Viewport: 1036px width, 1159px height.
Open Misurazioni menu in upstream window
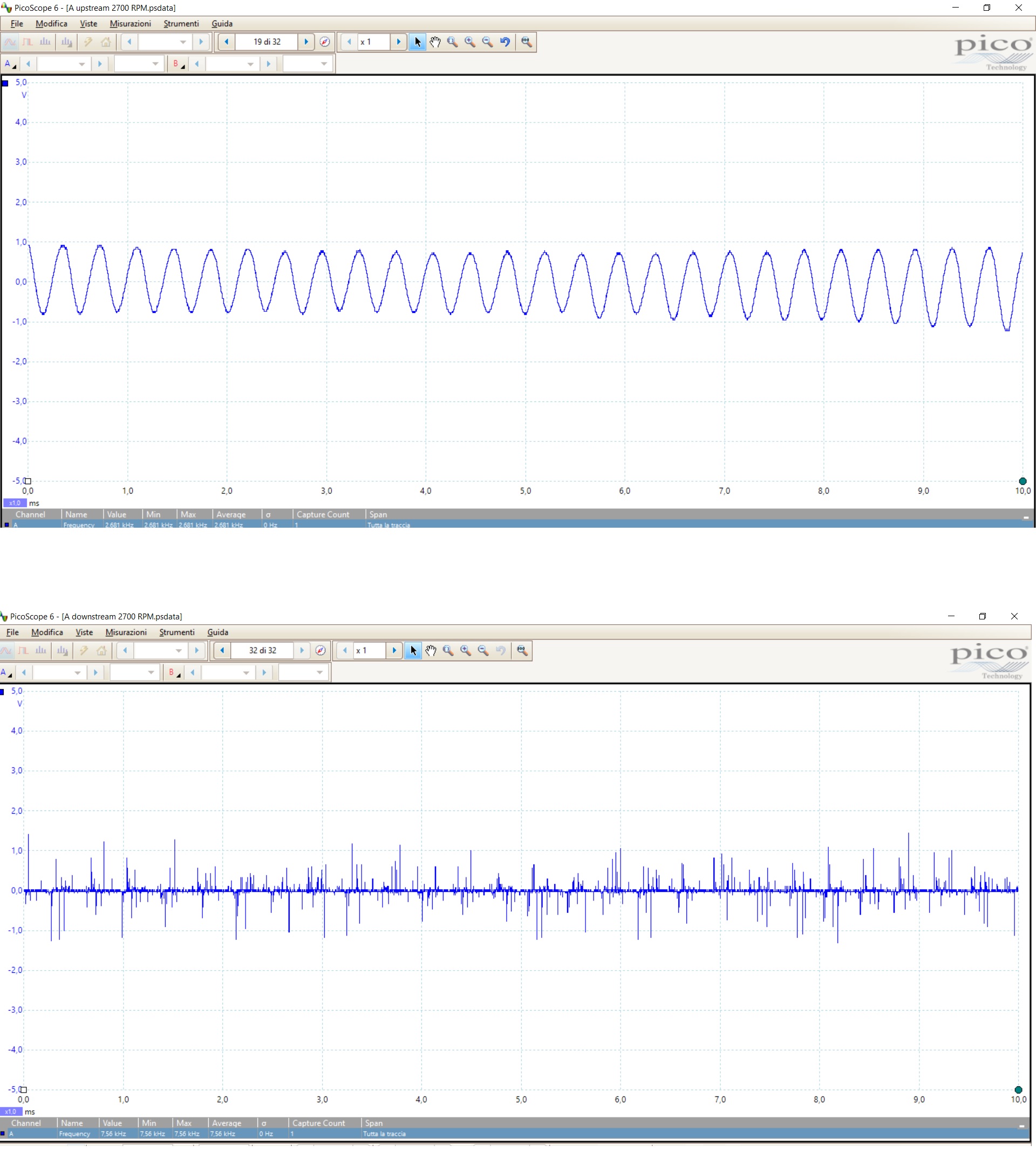(x=131, y=23)
